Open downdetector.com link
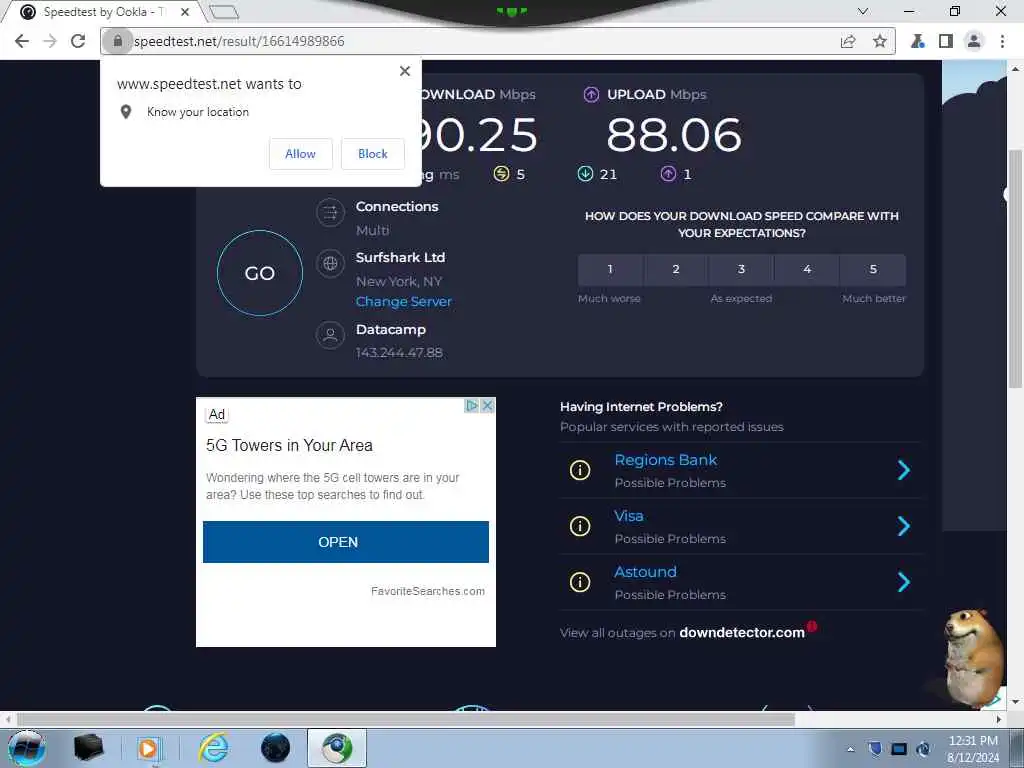This screenshot has width=1024, height=768. click(742, 632)
